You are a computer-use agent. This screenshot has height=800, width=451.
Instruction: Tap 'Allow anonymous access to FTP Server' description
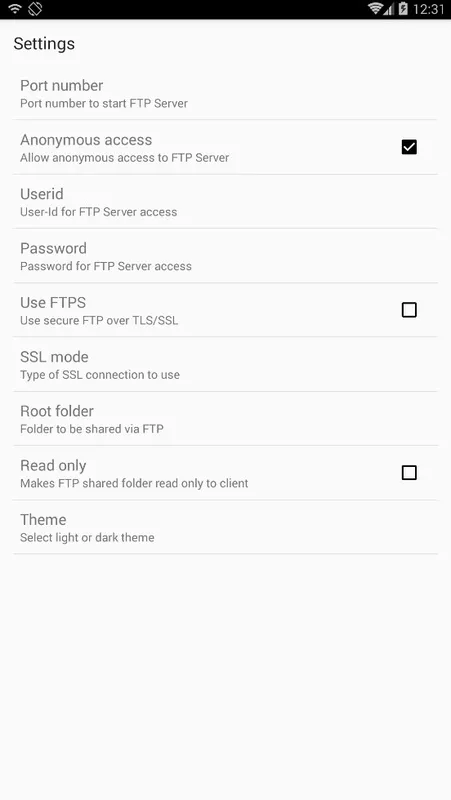pyautogui.click(x=124, y=158)
